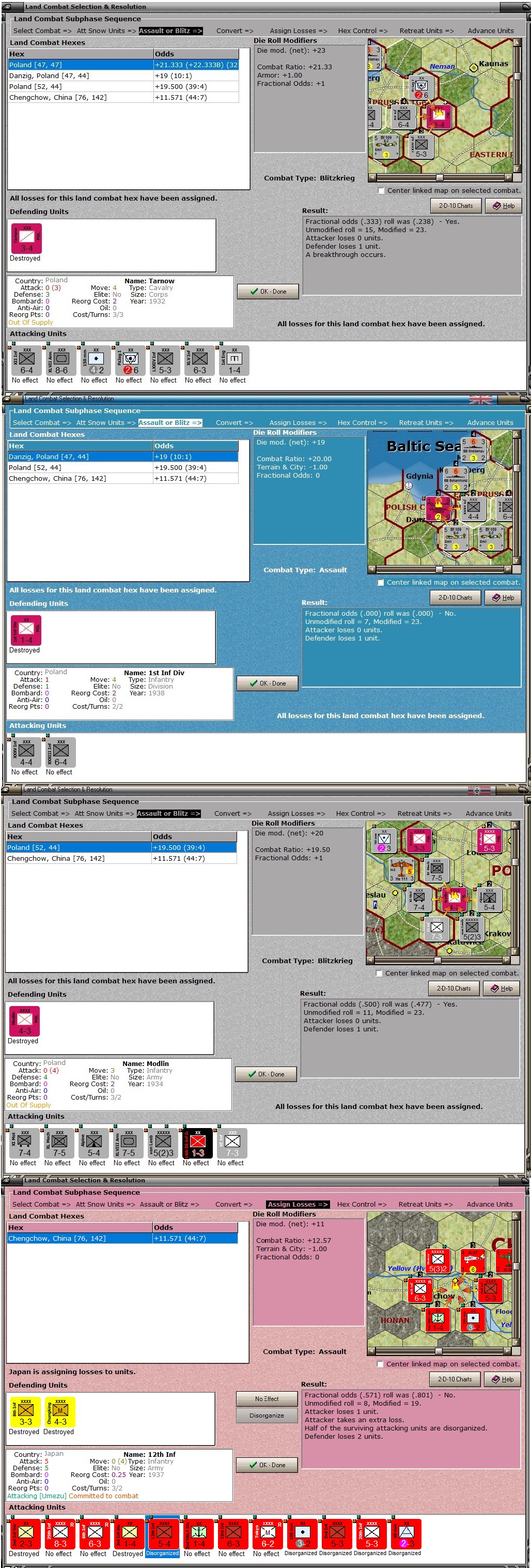This screenshot has height=1568, width=531.
Task: Go to Hex Control step in Modlin window
Action: tap(361, 813)
